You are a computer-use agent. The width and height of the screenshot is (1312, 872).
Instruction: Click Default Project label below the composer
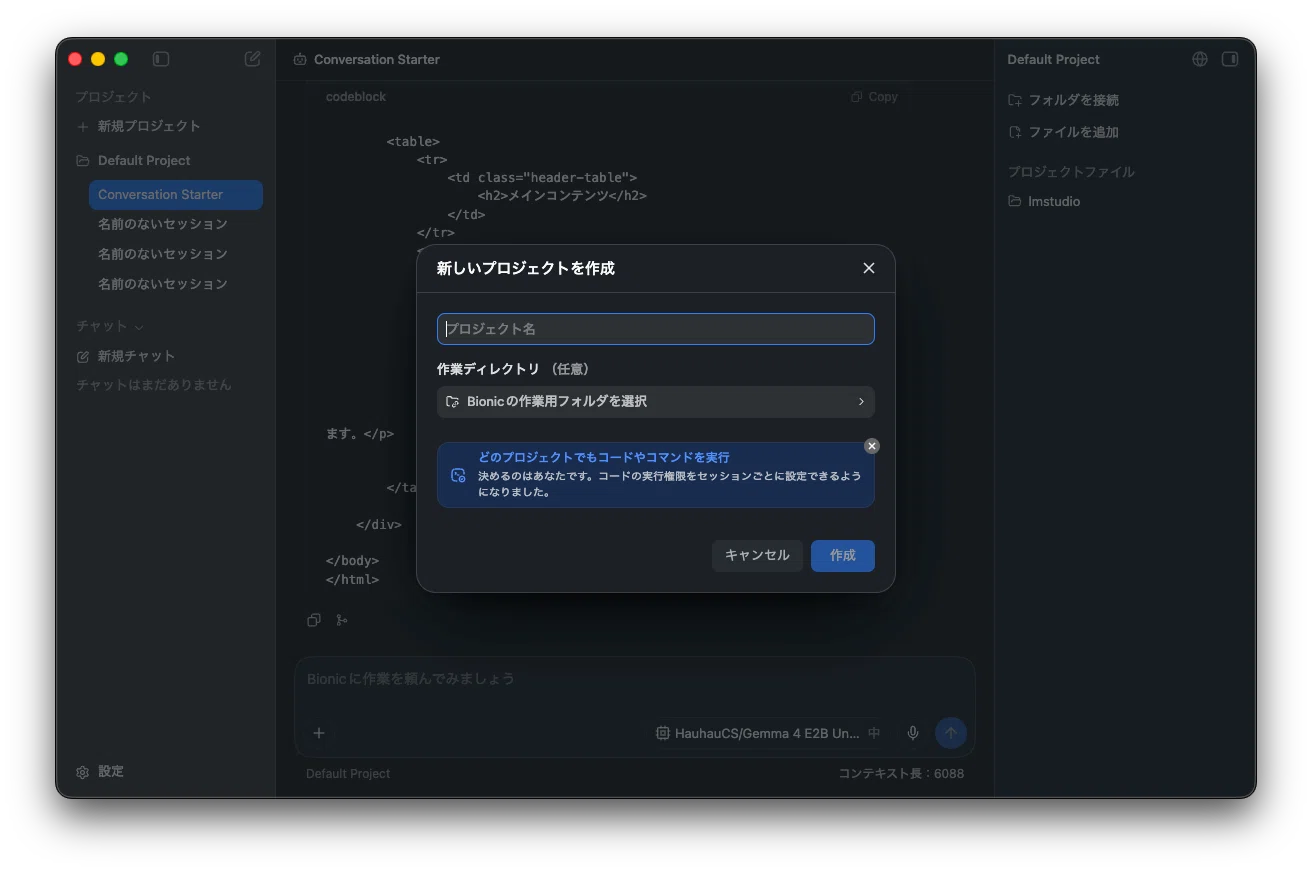click(x=348, y=774)
